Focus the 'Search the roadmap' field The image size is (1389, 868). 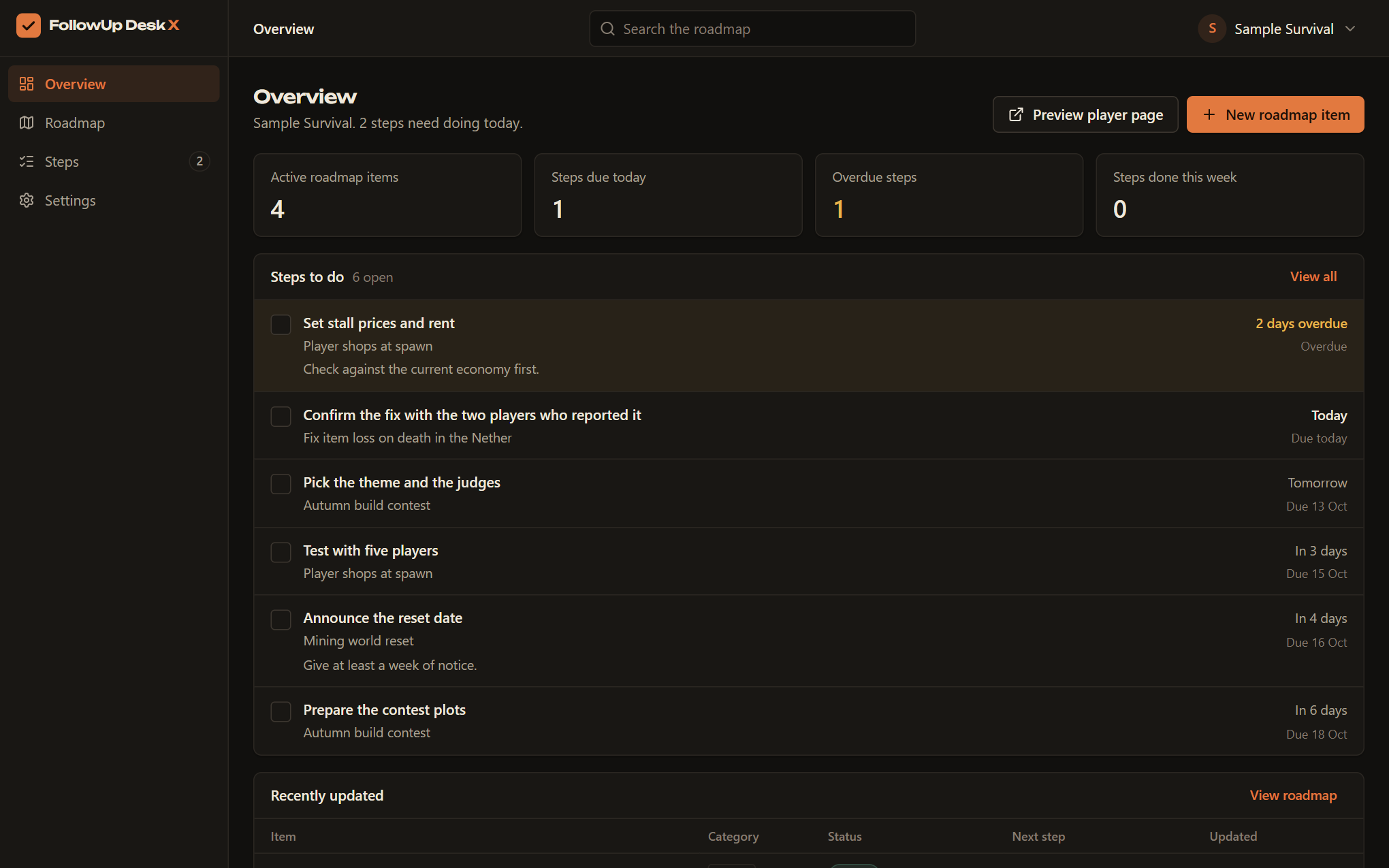click(752, 29)
